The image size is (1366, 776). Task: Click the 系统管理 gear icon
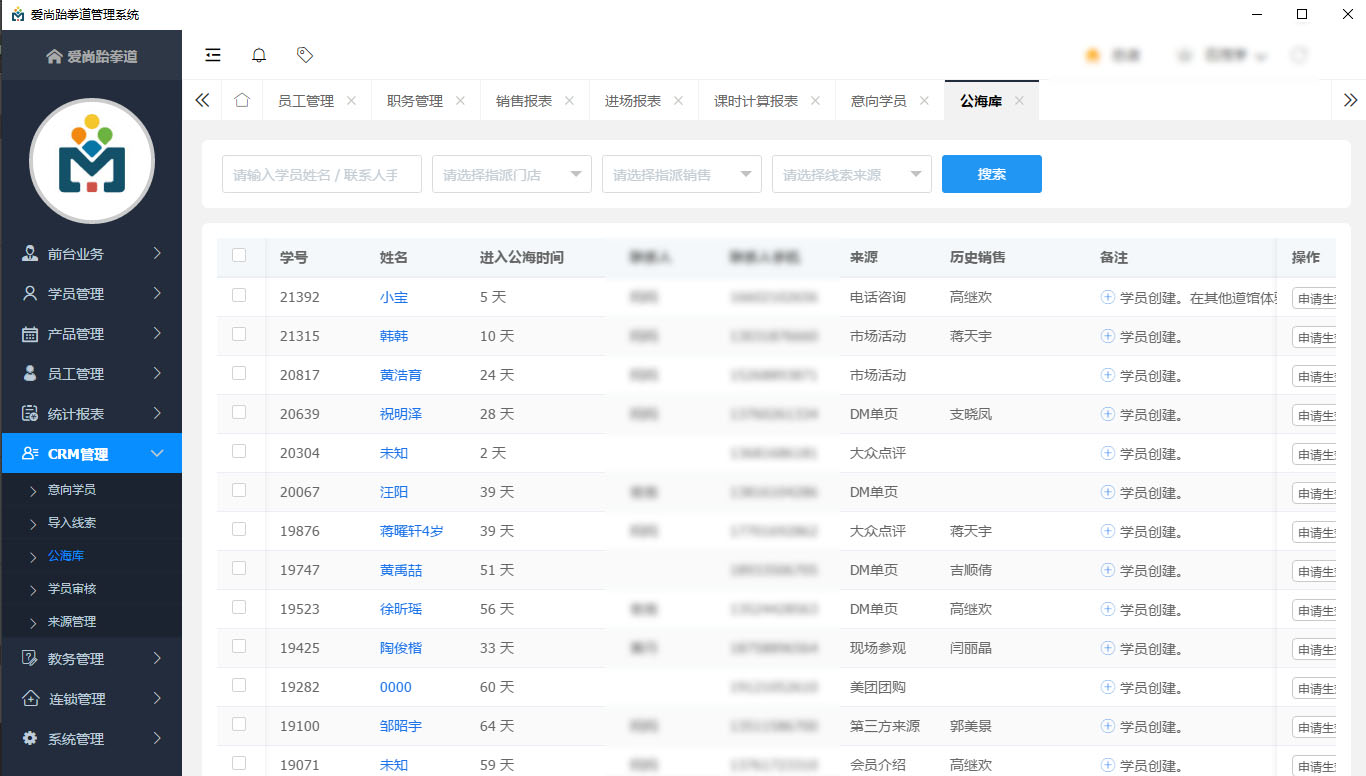coord(30,739)
